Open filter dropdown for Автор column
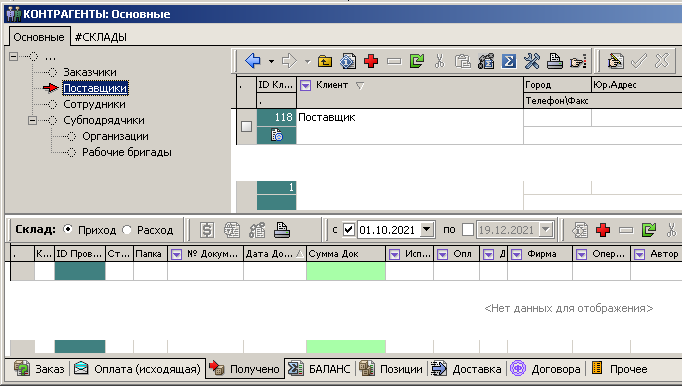 tap(639, 254)
